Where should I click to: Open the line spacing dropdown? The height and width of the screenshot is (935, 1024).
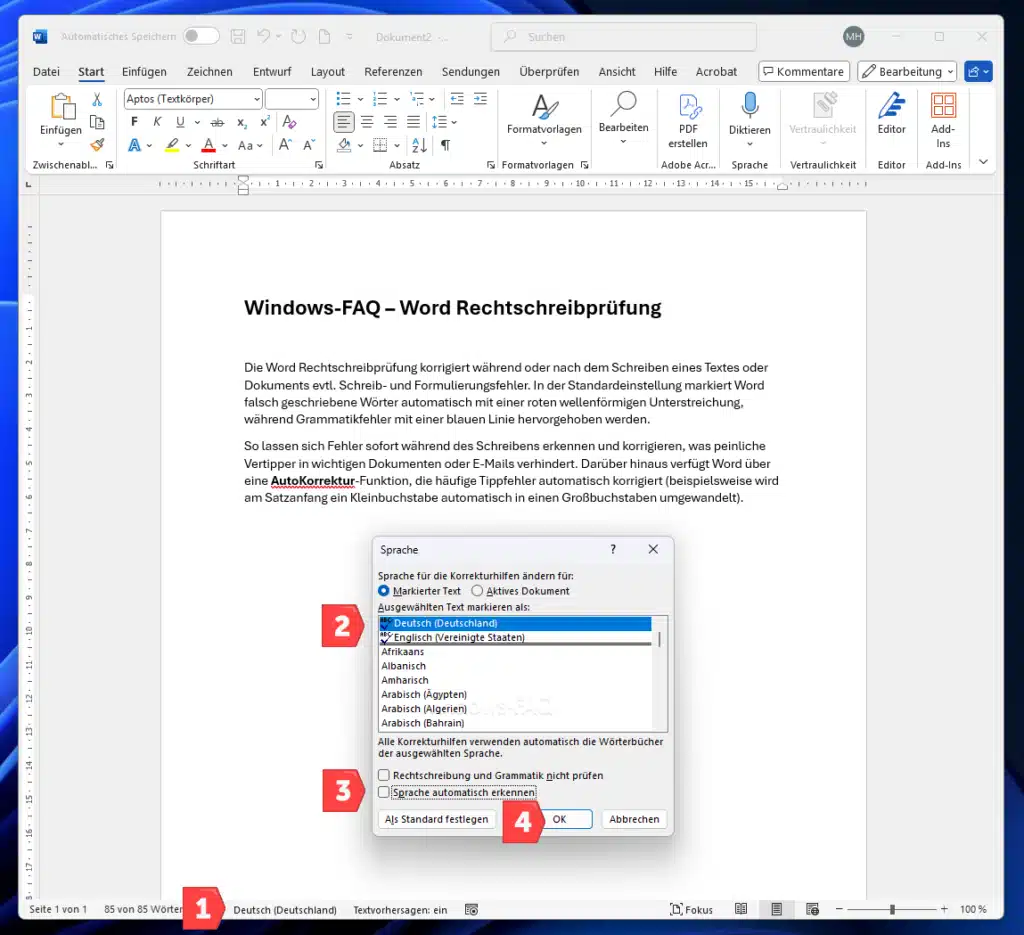[454, 122]
